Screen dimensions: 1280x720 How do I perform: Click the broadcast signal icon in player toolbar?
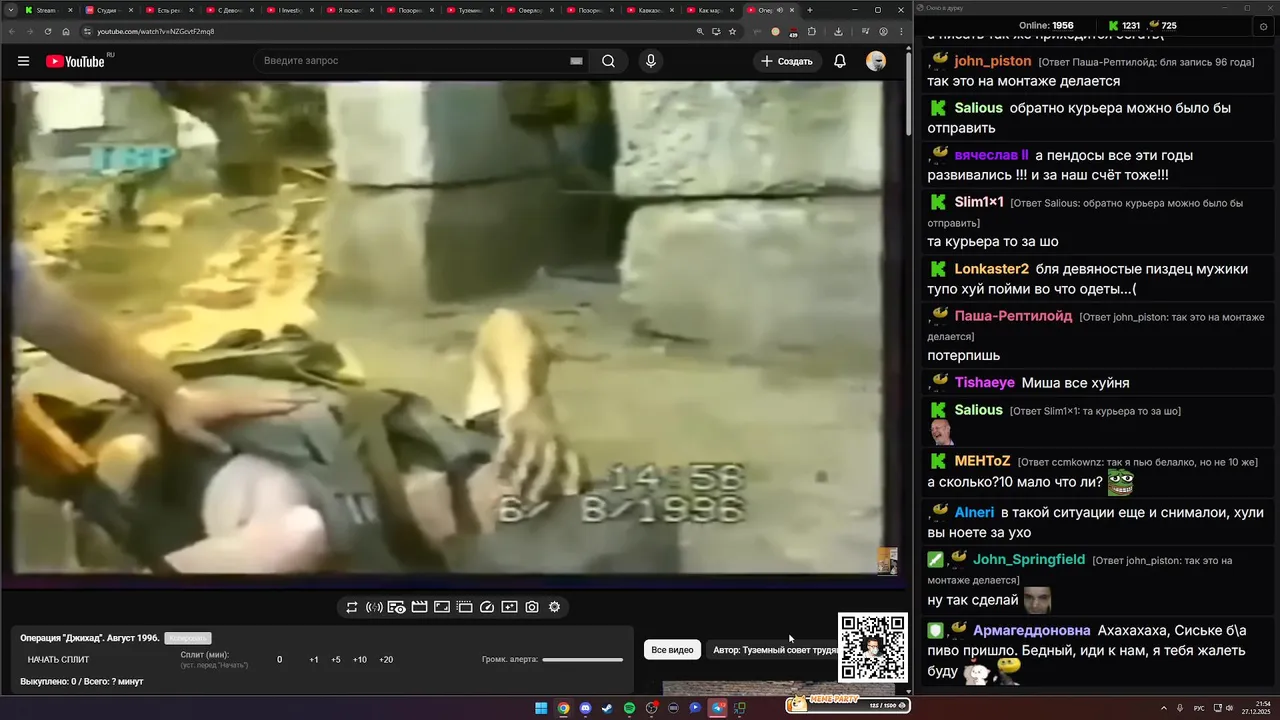pos(374,607)
